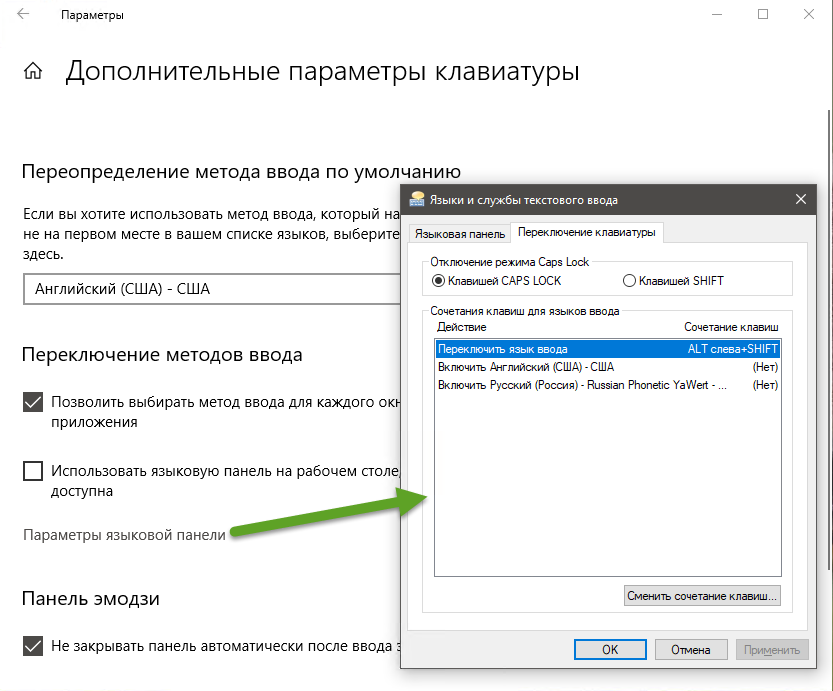This screenshot has height=691, width=833.
Task: Click the Сменить сочетание клавиш button
Action: pos(701,596)
